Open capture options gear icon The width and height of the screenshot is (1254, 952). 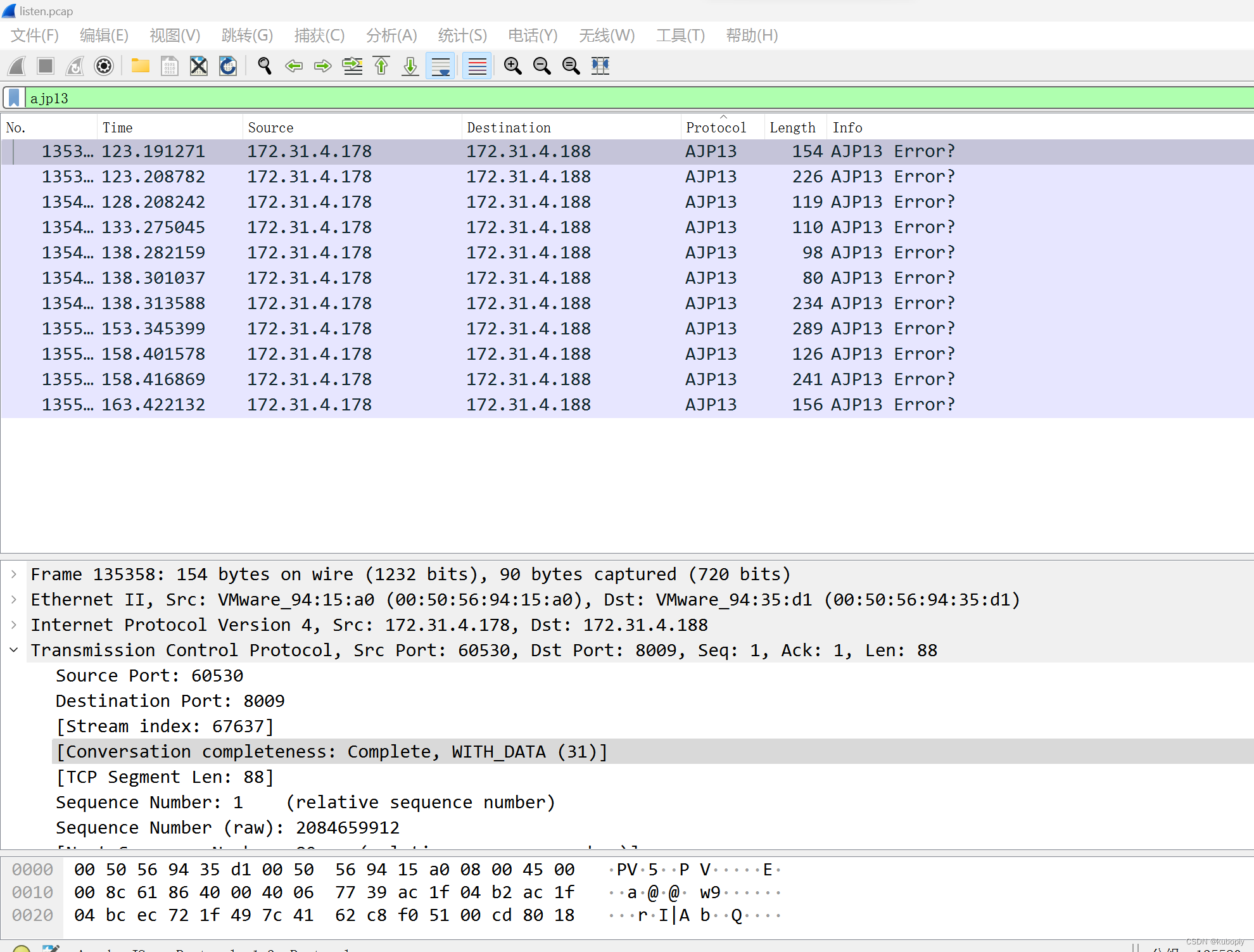tap(104, 66)
